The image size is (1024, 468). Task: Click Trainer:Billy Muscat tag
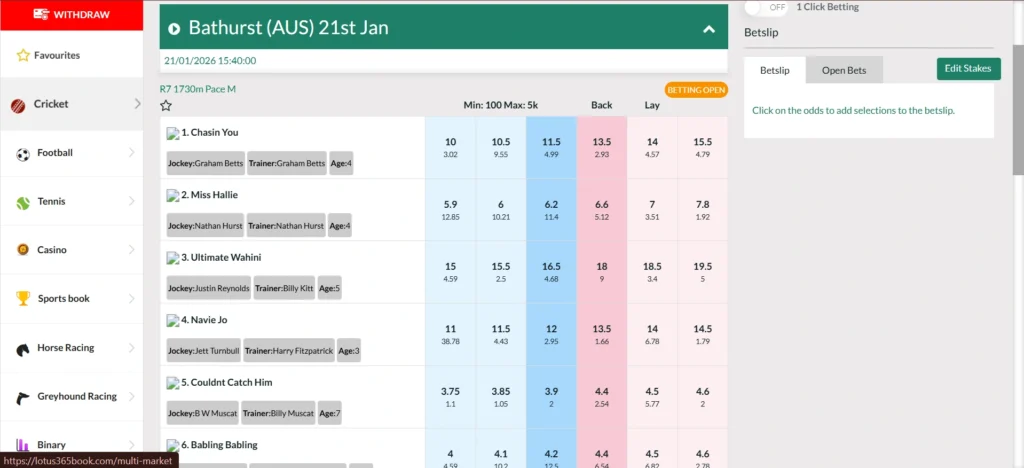[x=278, y=413]
